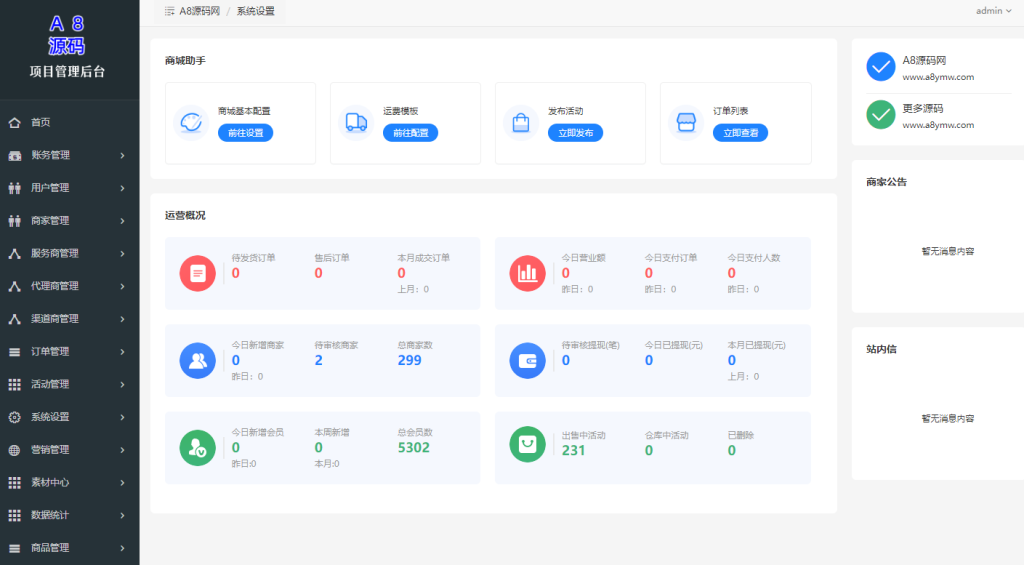
Task: Expand the 活动管理 chevron arrow
Action: [122, 385]
